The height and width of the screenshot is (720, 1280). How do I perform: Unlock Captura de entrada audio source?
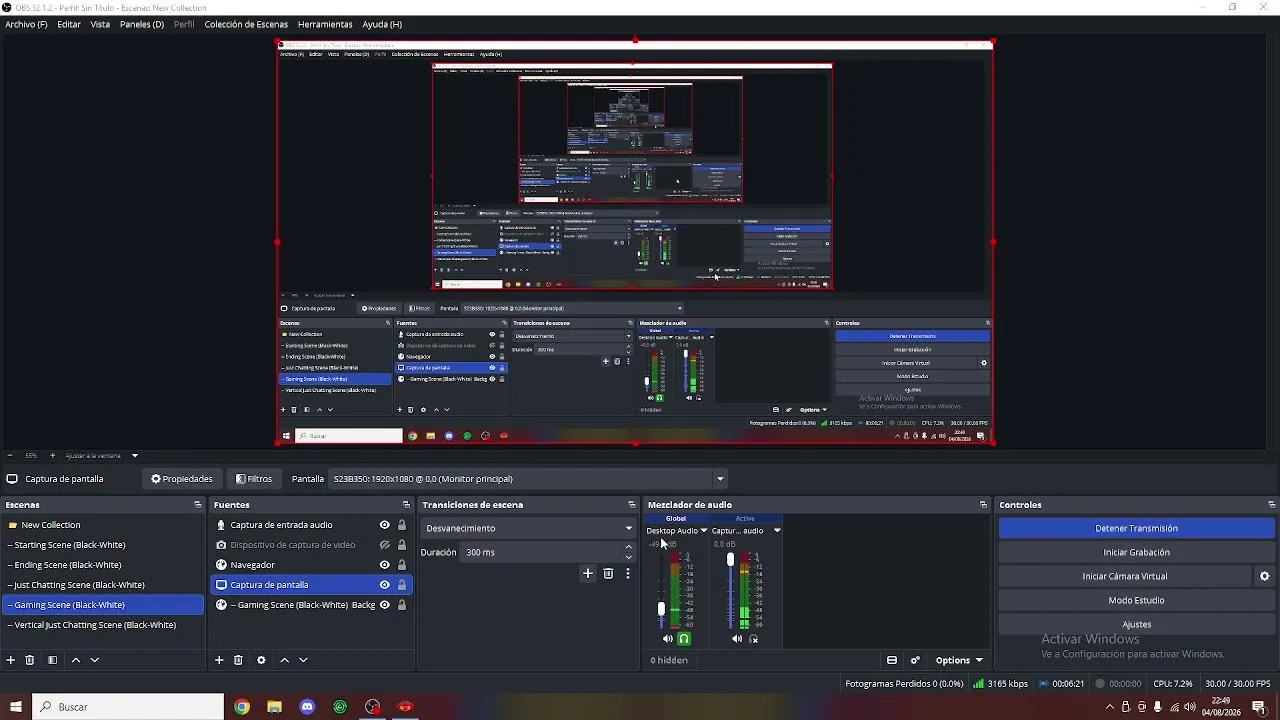click(402, 525)
